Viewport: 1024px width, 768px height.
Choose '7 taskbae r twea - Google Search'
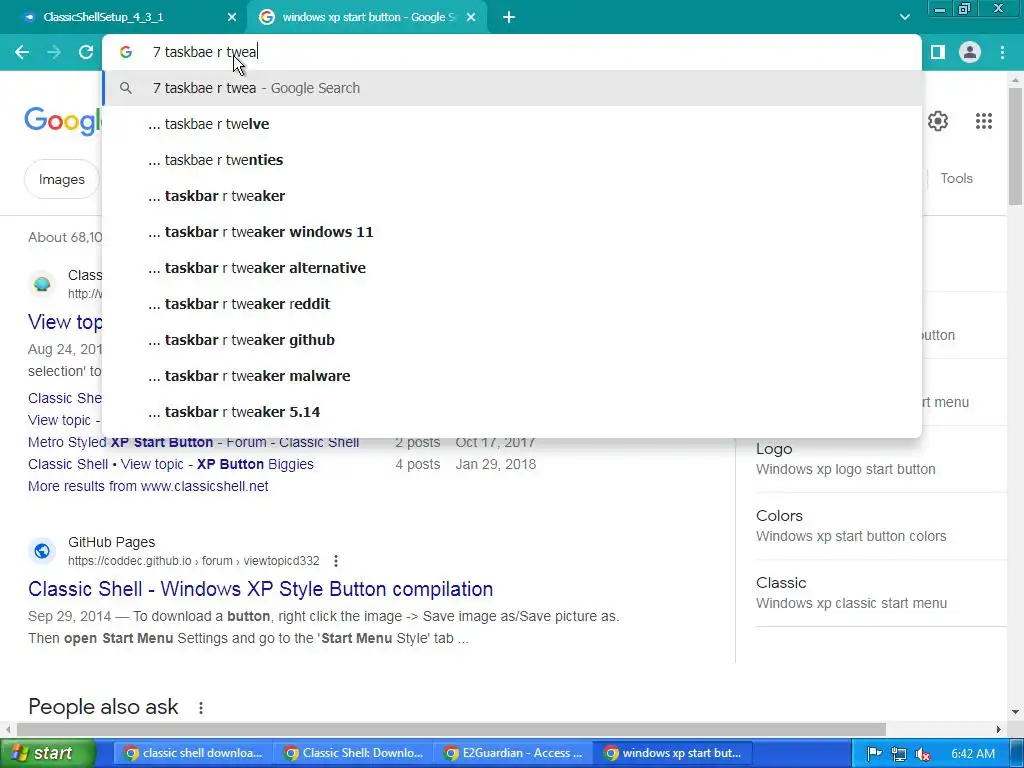512,88
